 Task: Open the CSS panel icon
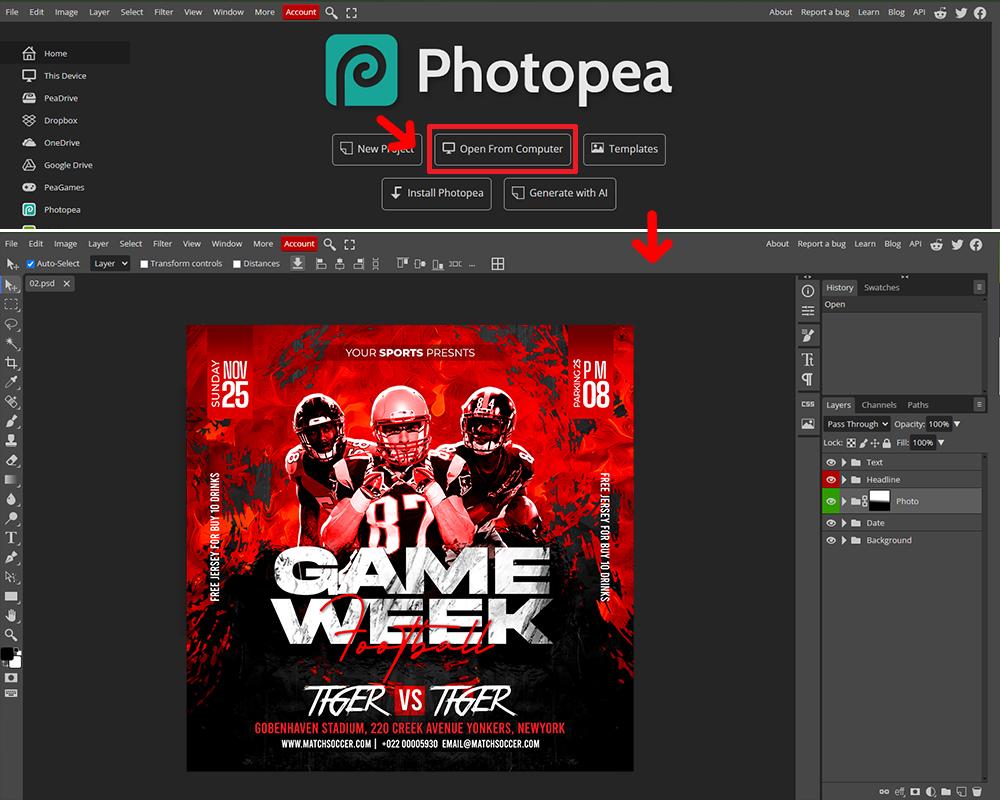(807, 404)
